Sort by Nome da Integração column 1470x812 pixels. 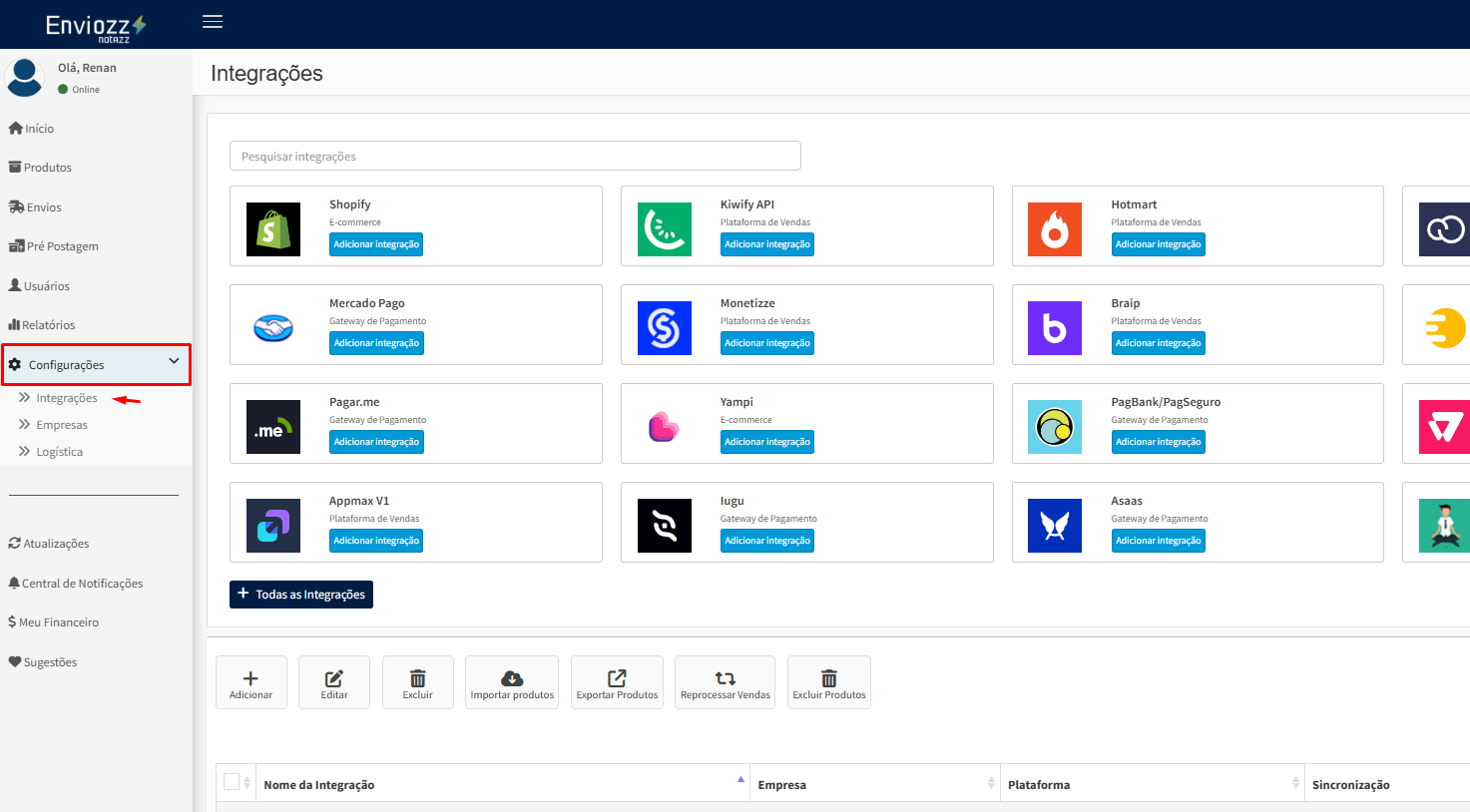pyautogui.click(x=502, y=784)
